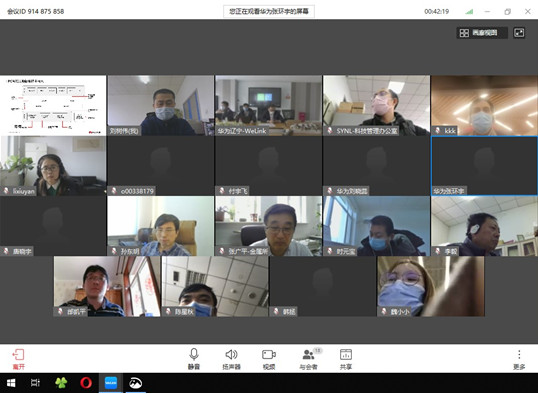This screenshot has width=538, height=394.
Task: Select the shared screen slide thumbnail
Action: (x=53, y=105)
